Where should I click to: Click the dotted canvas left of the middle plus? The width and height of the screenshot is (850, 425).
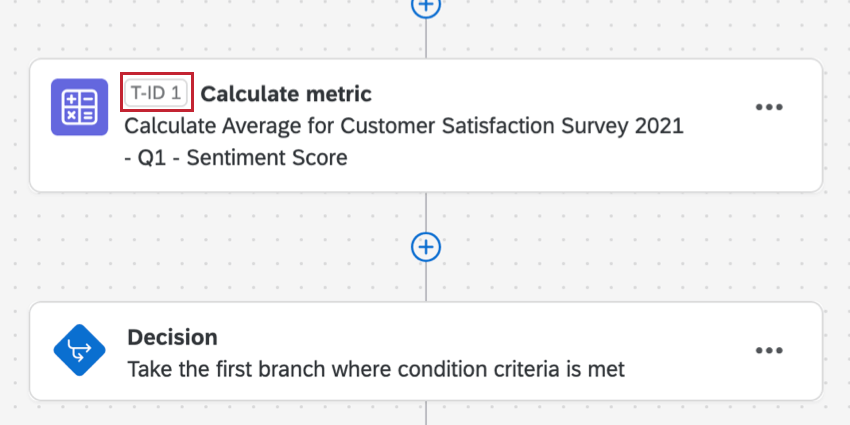(250, 246)
